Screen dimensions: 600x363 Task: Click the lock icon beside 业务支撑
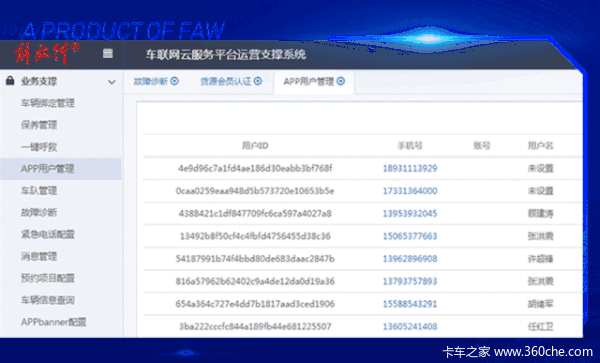click(x=10, y=81)
